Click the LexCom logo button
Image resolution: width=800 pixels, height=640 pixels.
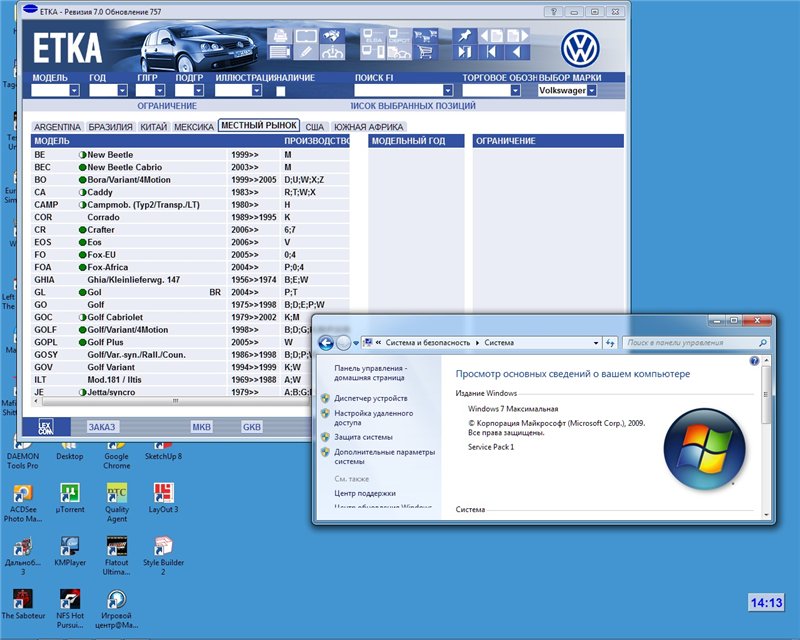46,427
